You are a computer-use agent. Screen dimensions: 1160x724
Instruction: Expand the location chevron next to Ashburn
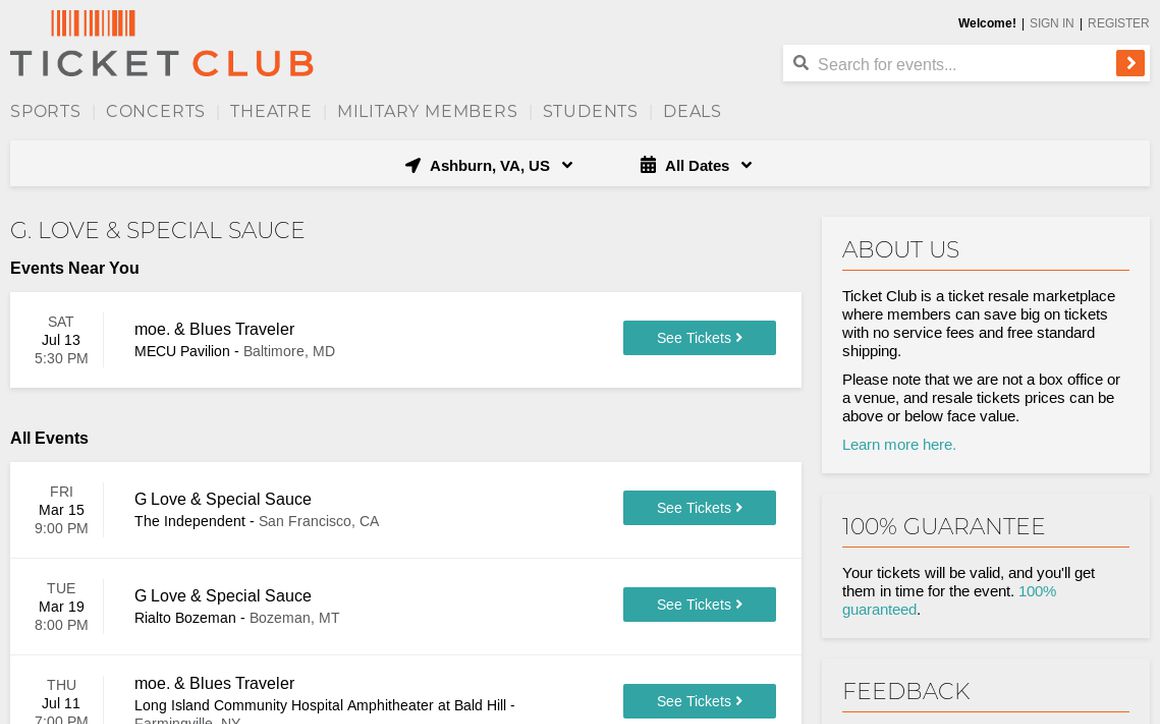(567, 165)
